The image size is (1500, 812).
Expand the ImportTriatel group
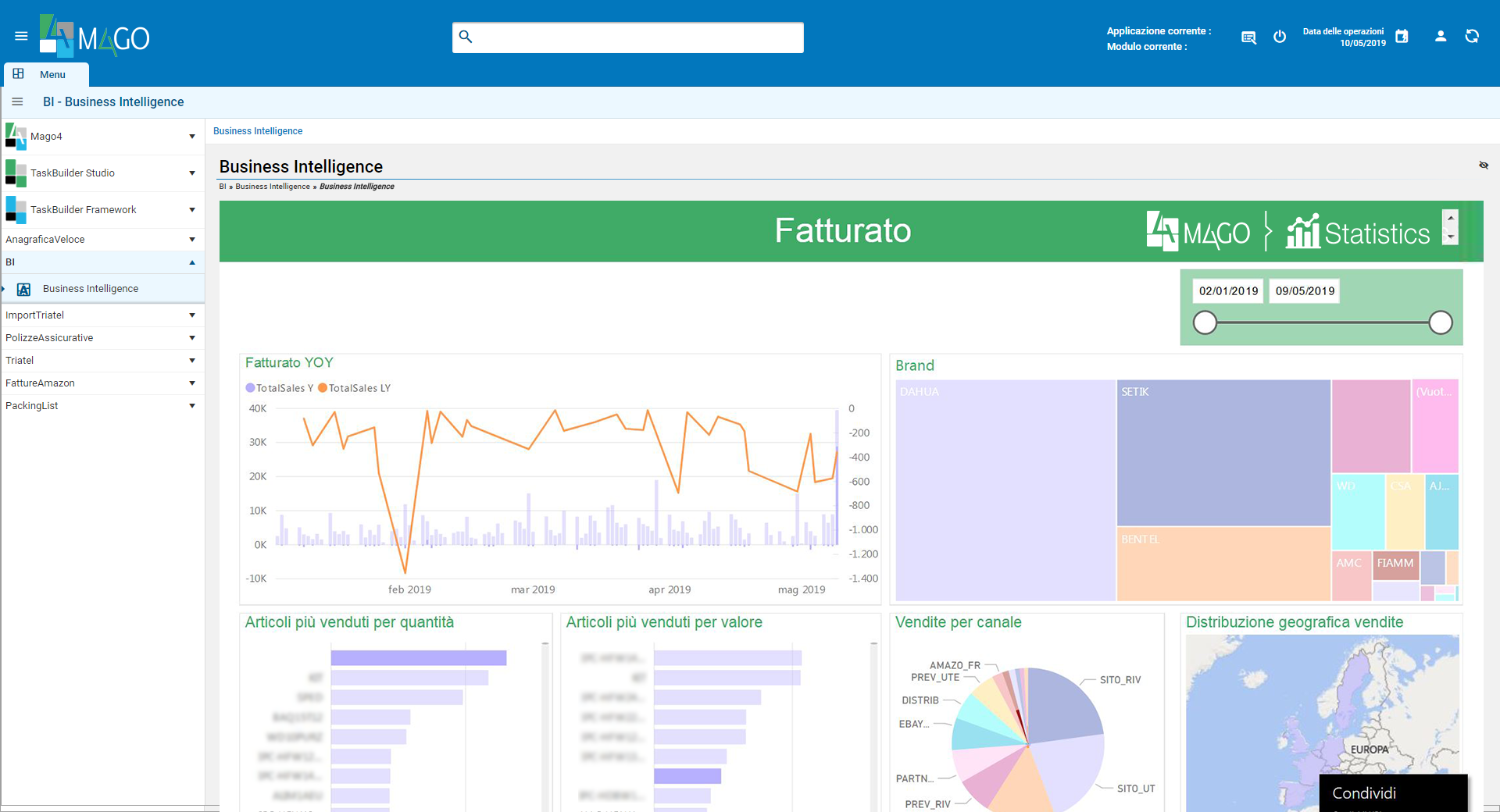point(192,315)
